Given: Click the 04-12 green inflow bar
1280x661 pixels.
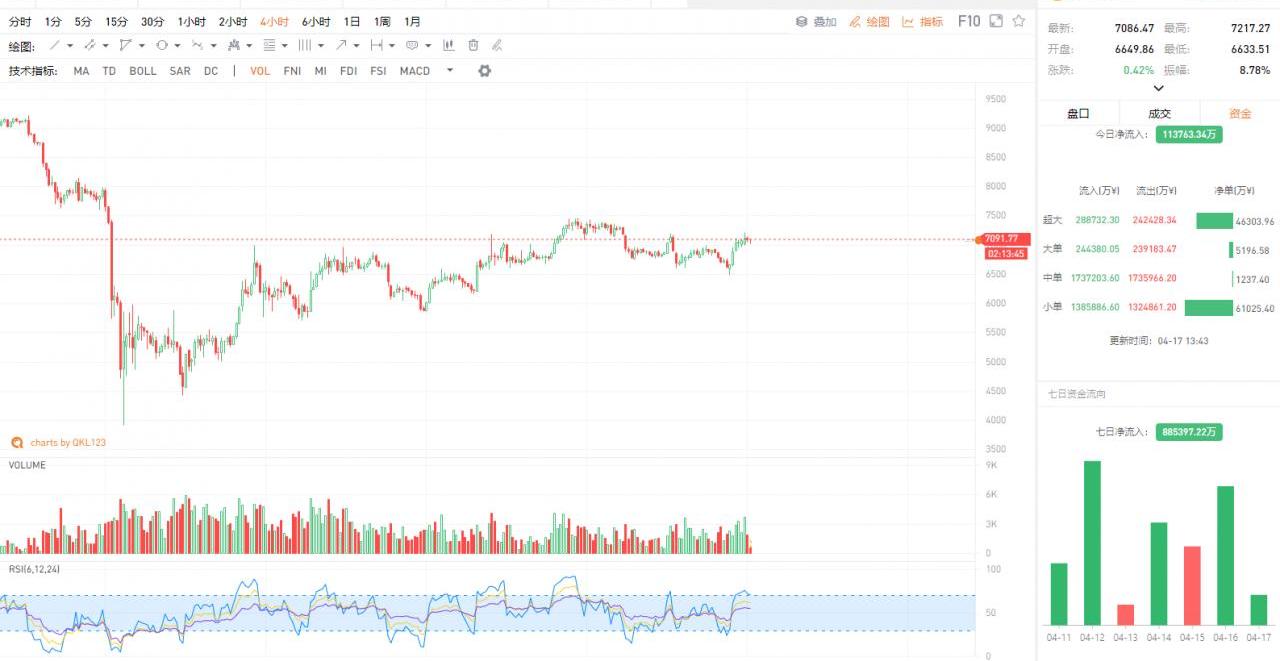Looking at the screenshot, I should tap(1092, 542).
